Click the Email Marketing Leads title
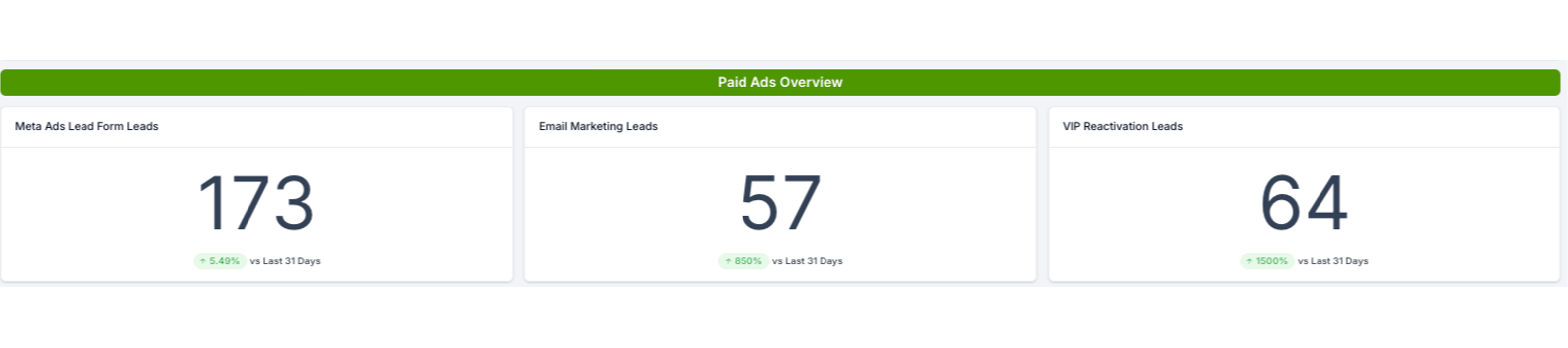Screen dimensions: 1568x348 pos(598,127)
